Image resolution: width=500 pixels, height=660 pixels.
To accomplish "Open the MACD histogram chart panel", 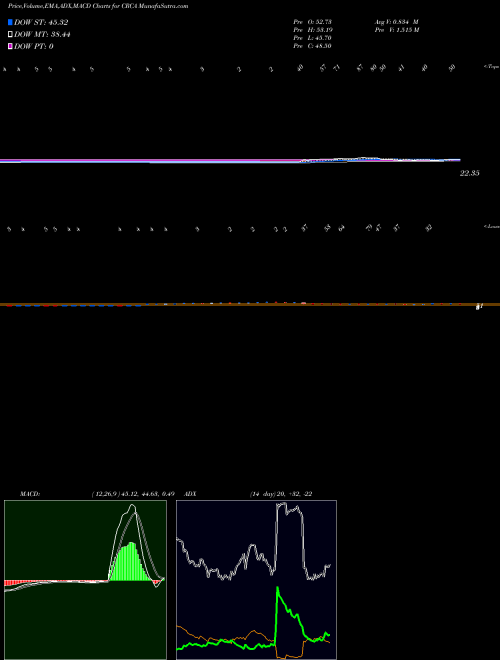I will (x=85, y=580).
